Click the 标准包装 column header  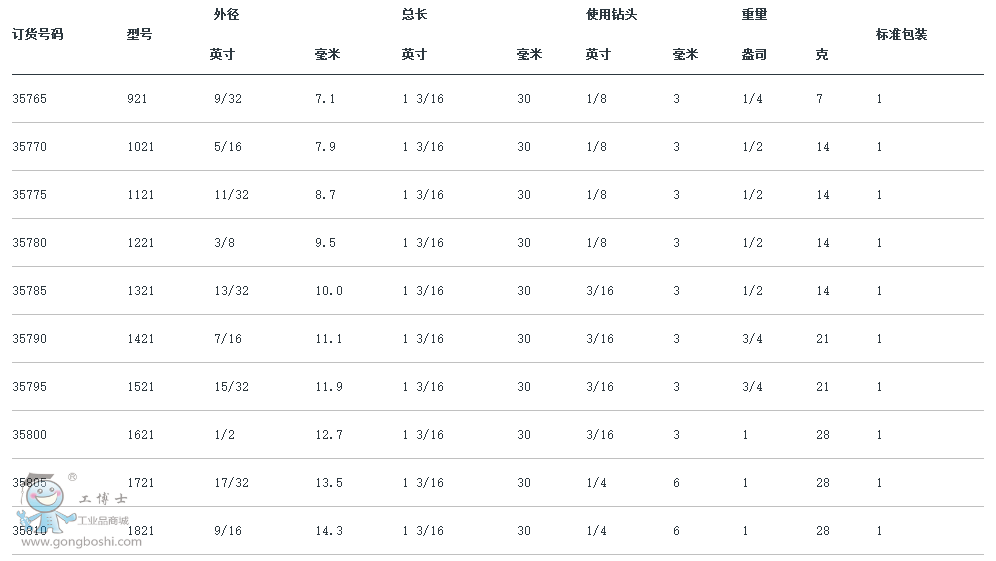[x=901, y=34]
